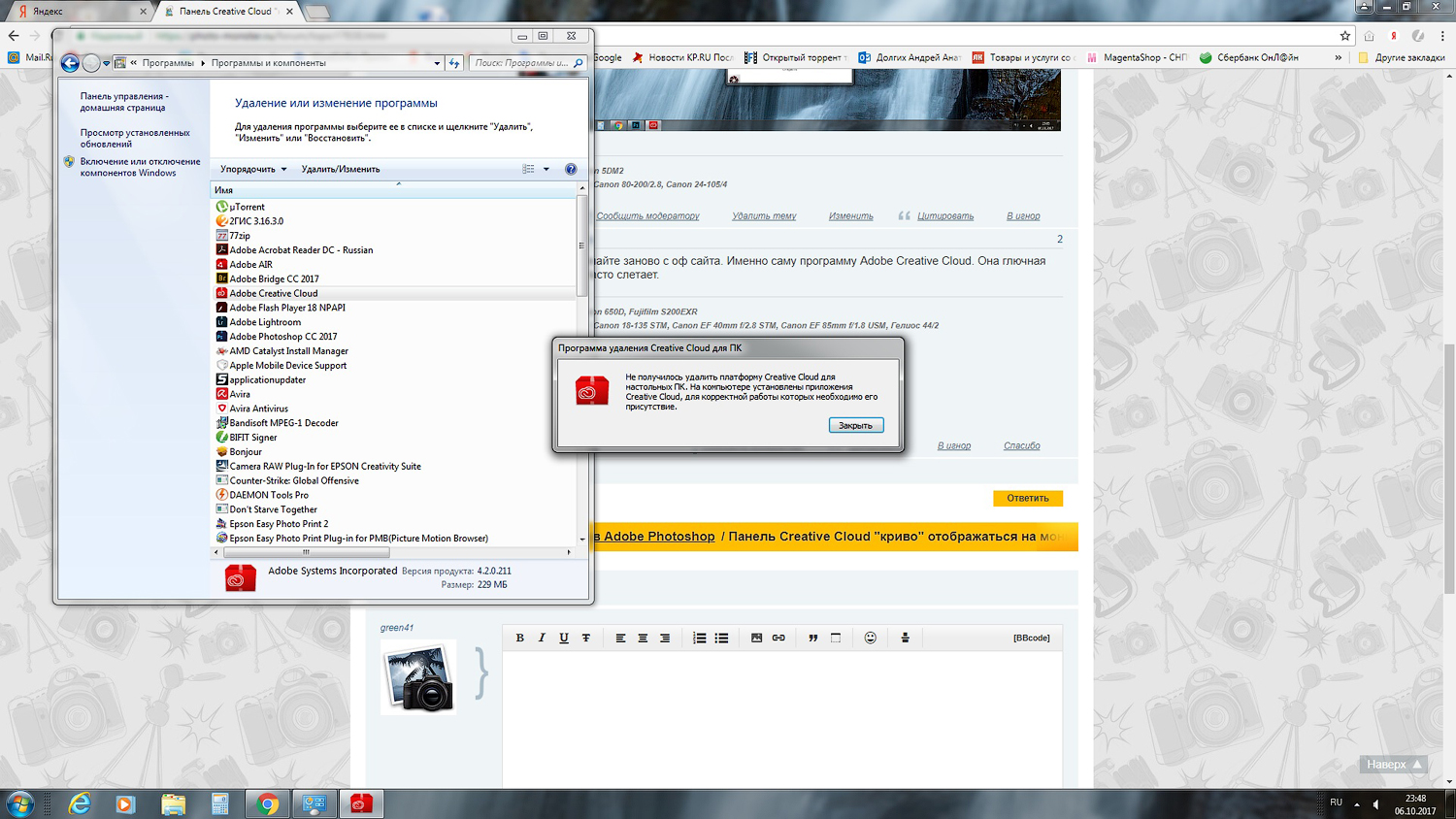Open Windows Explorer folder on taskbar
1456x819 pixels.
coord(173,803)
